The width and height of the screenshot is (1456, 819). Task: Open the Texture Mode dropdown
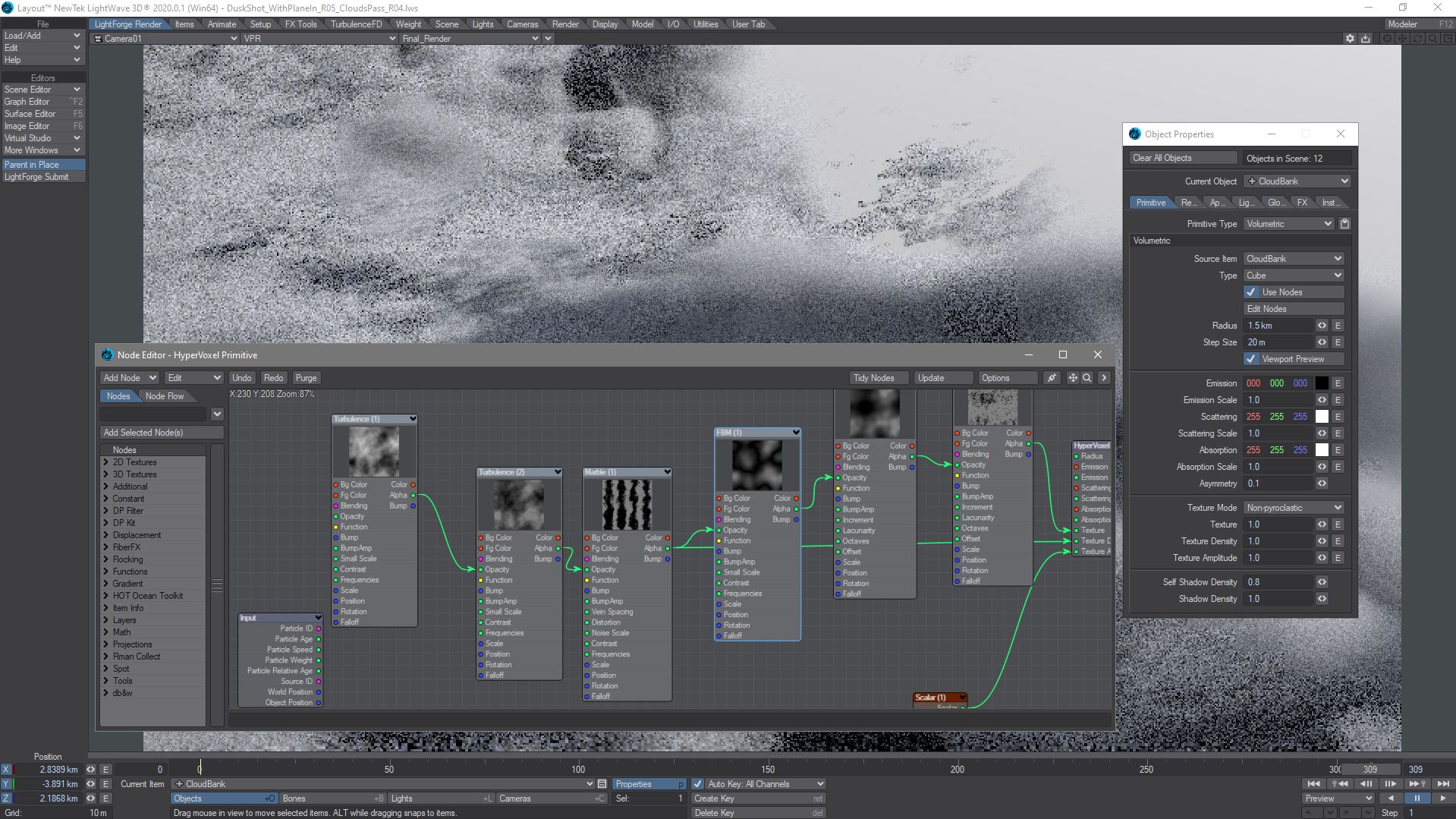1294,508
